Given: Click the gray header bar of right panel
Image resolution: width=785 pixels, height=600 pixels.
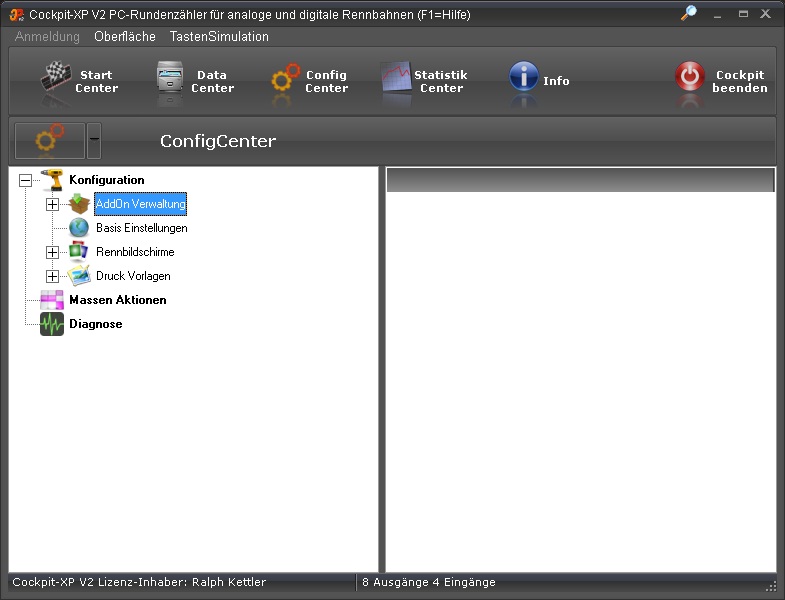Looking at the screenshot, I should click(x=580, y=180).
